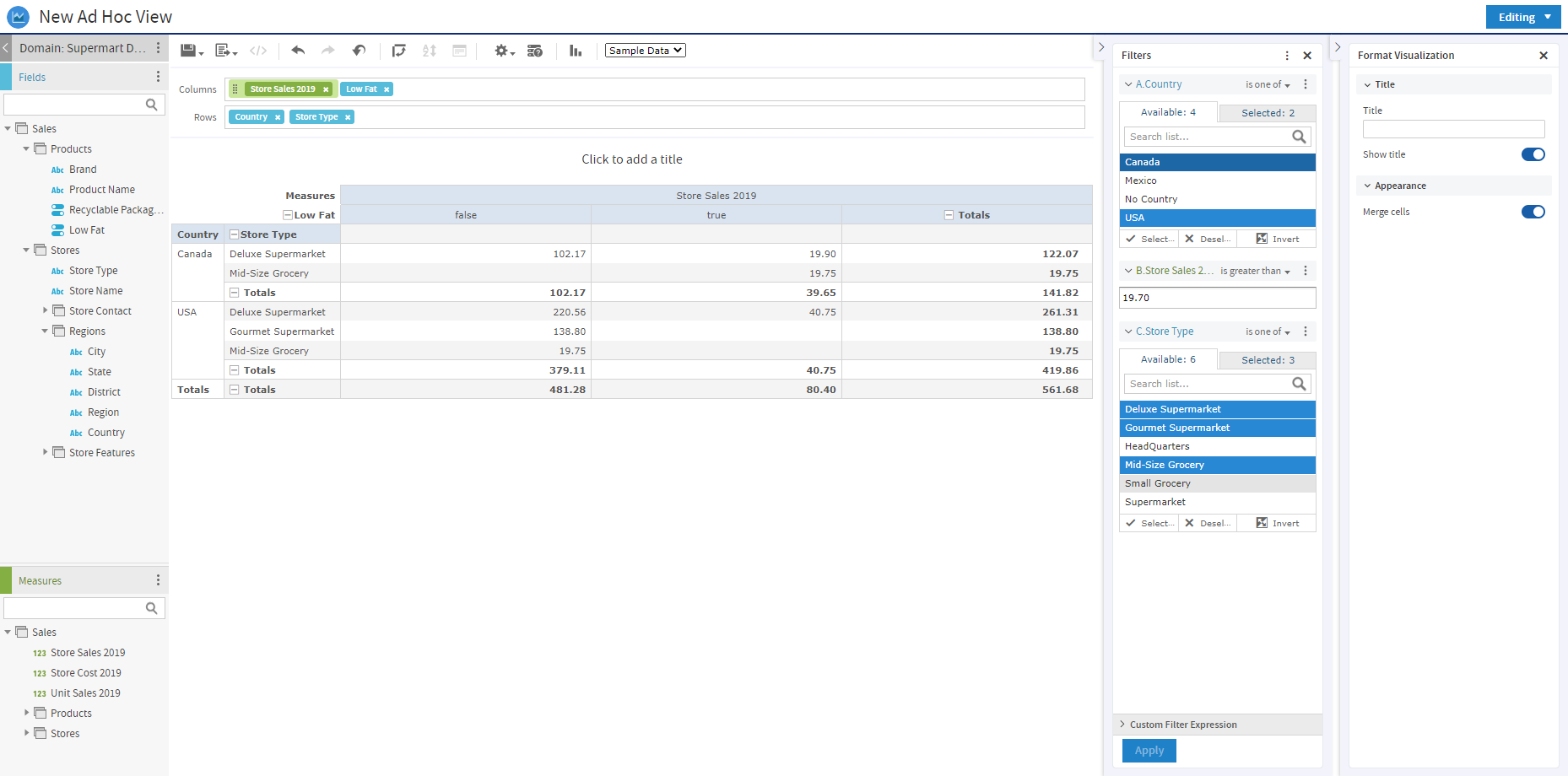Open the C.Store Type filter options menu
1568x776 pixels.
point(1306,331)
